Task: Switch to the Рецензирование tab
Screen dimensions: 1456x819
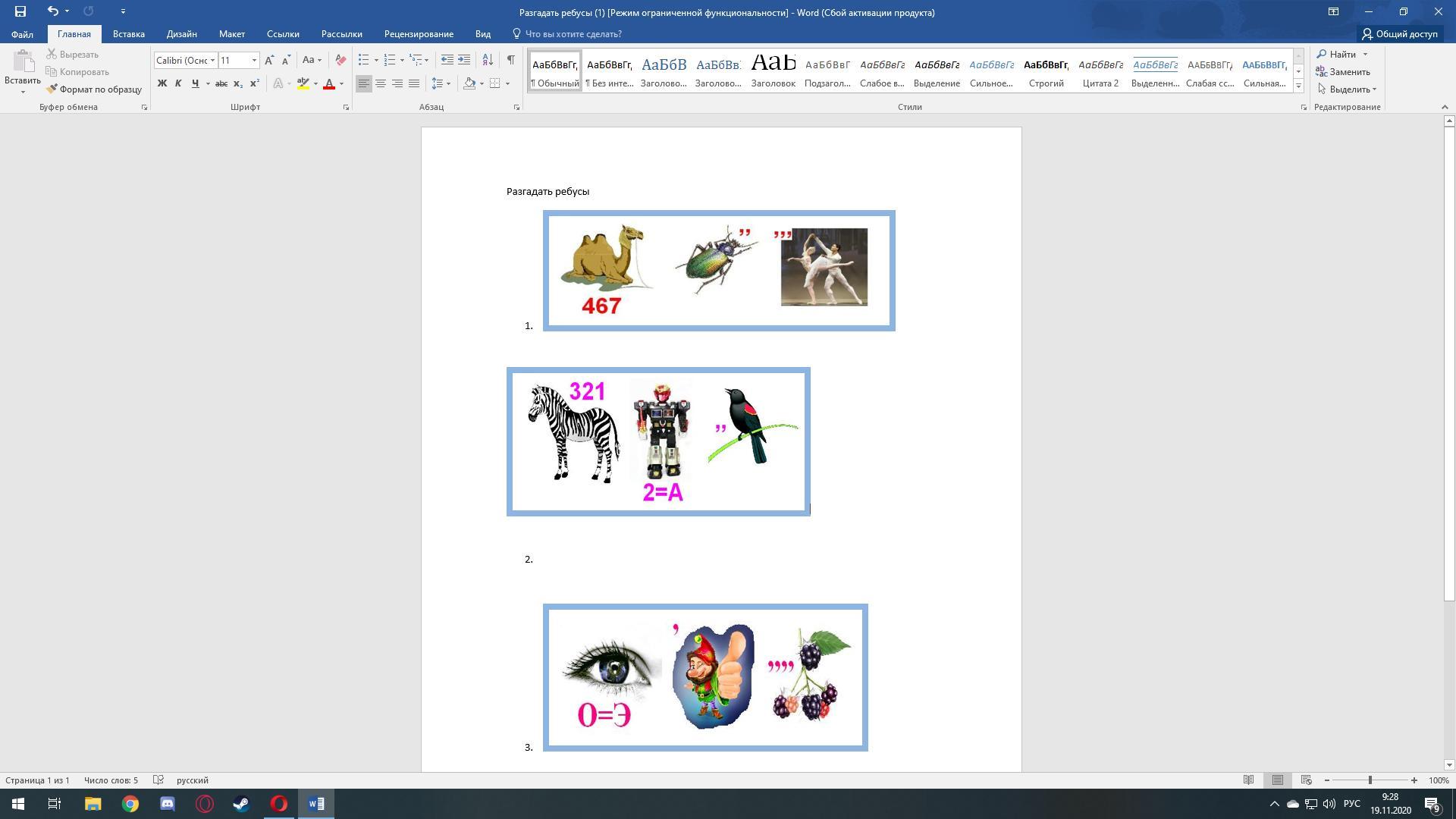Action: pos(419,34)
